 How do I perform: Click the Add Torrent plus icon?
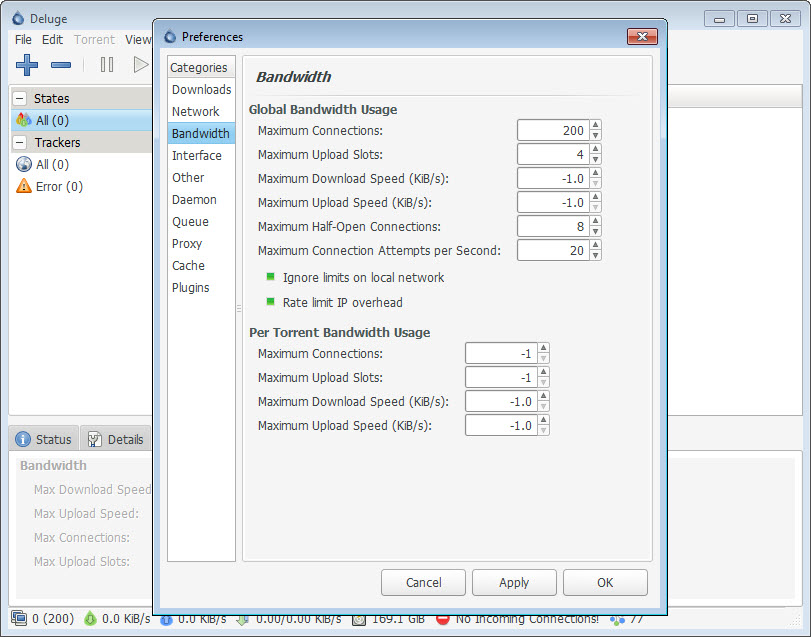[27, 65]
